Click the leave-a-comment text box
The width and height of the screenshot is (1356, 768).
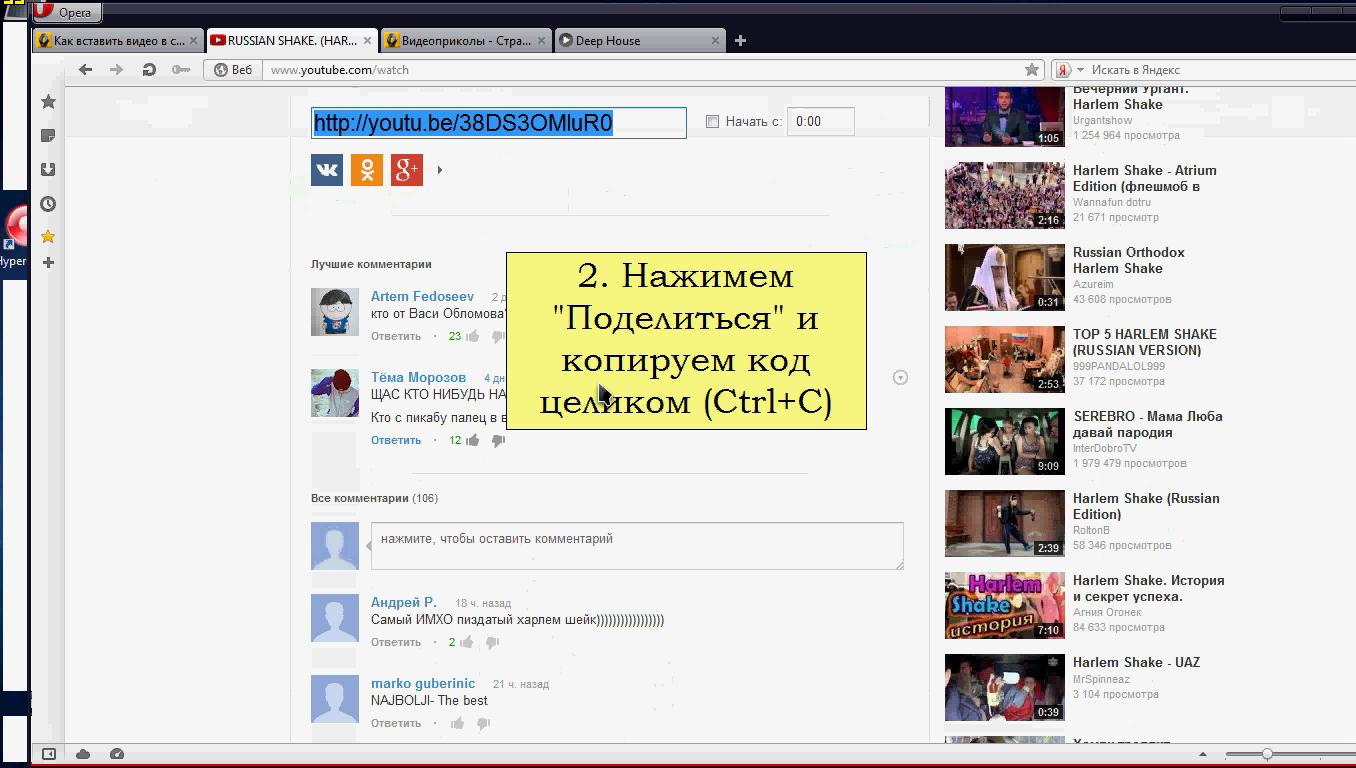(x=637, y=546)
